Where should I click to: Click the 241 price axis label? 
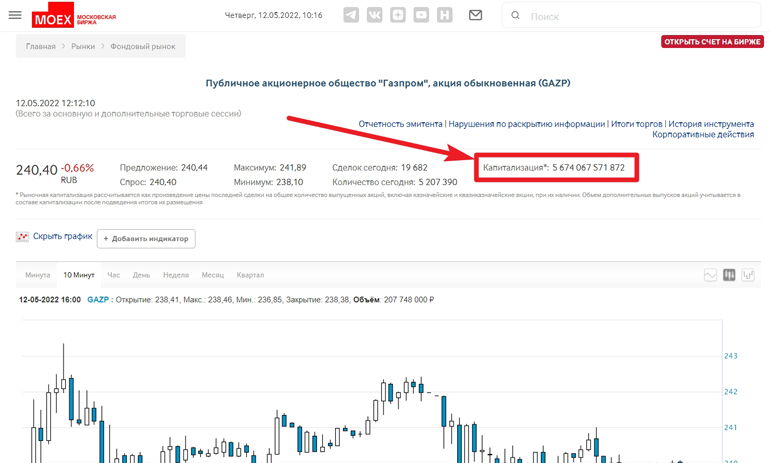click(x=731, y=428)
